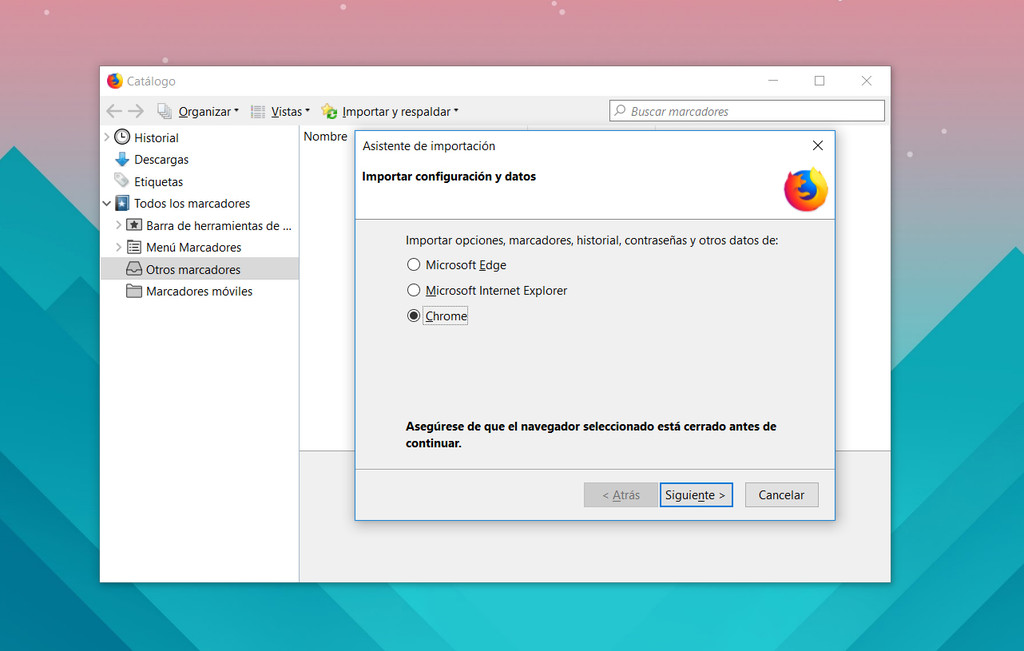Open the Organizar dropdown menu
This screenshot has height=651, width=1024.
coord(208,112)
